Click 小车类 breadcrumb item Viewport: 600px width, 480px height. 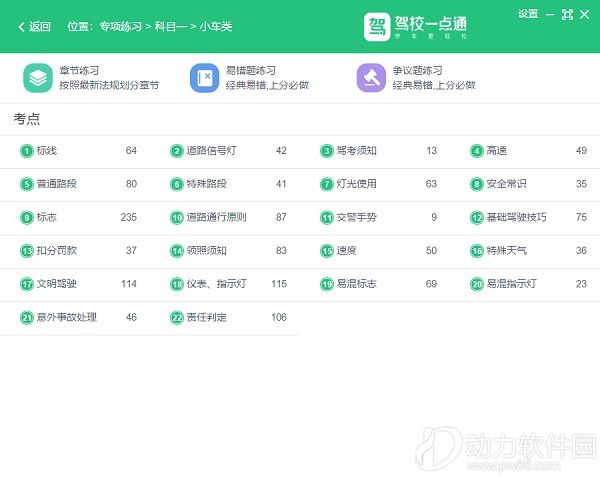[216, 26]
